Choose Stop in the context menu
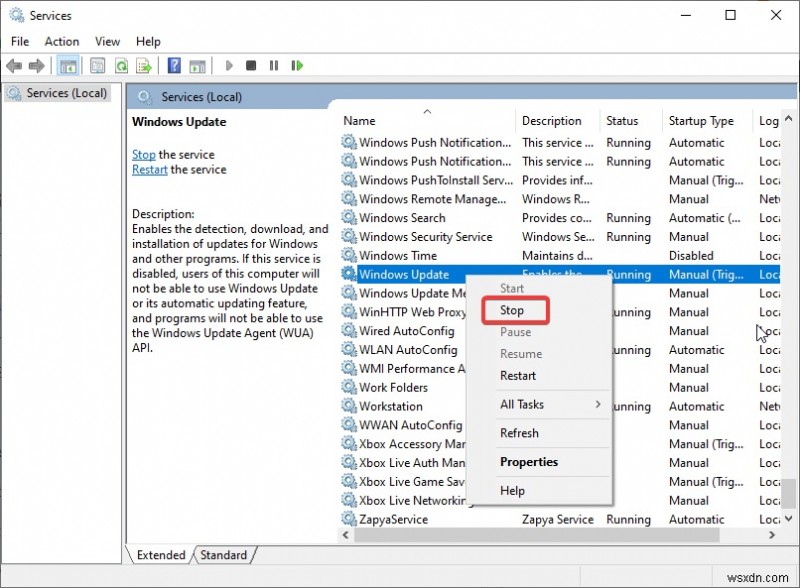The image size is (800, 588). (538, 310)
